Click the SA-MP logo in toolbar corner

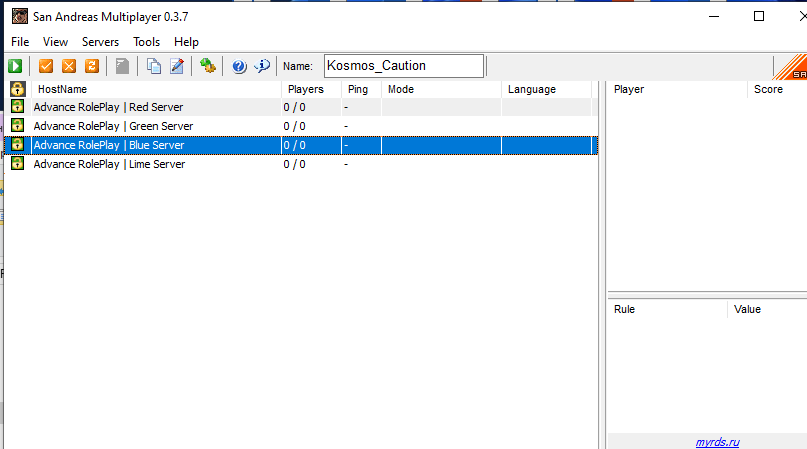click(x=791, y=67)
